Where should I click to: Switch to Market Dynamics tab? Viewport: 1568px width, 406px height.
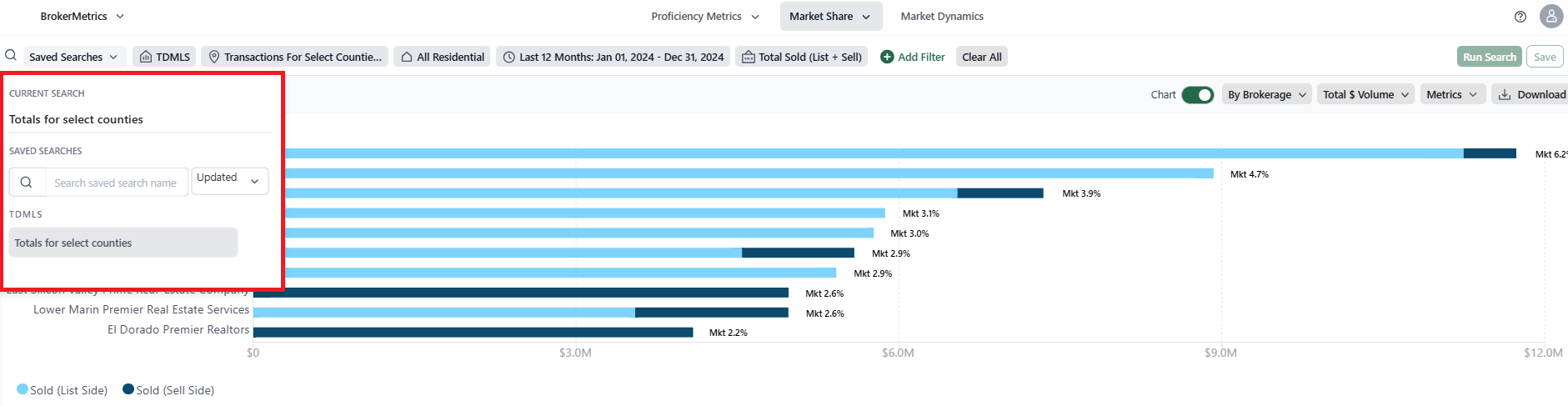(942, 17)
